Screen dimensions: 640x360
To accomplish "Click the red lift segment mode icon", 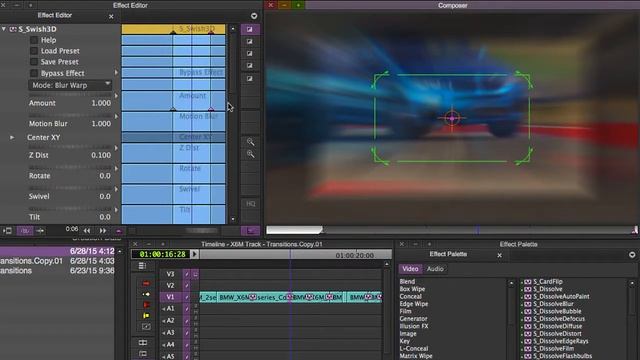I will click(146, 283).
